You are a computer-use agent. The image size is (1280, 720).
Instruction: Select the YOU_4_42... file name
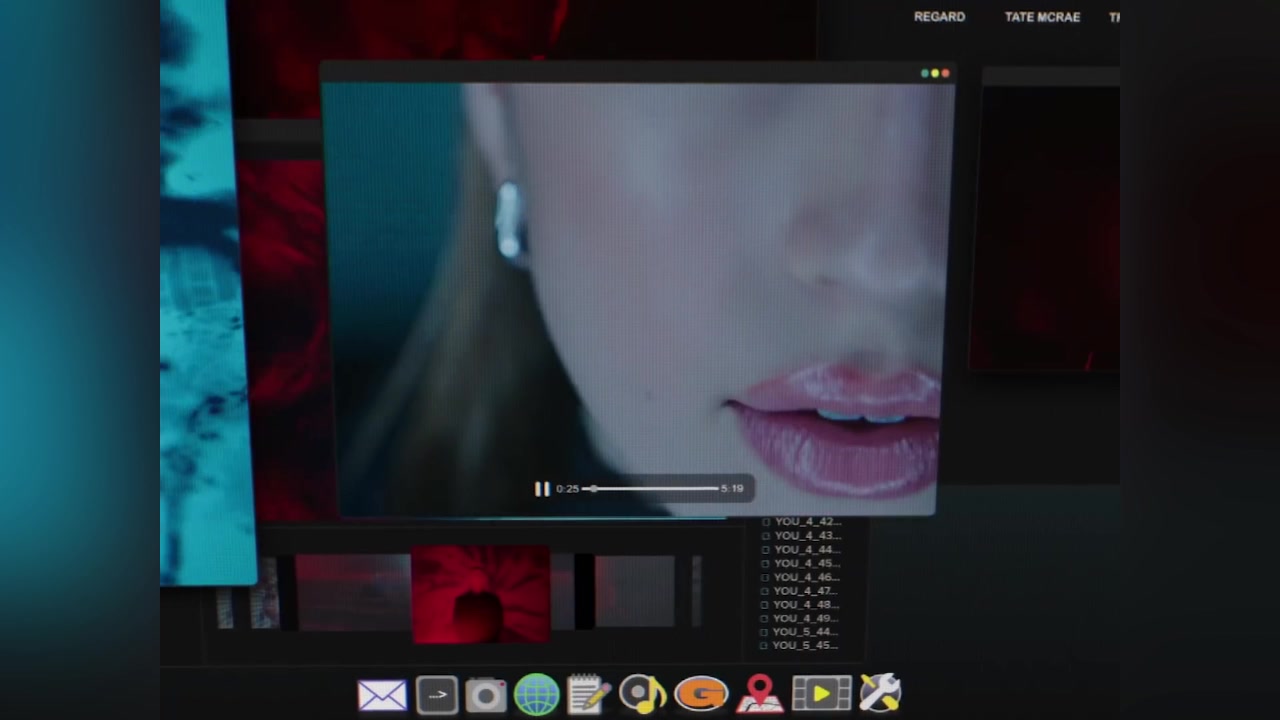click(x=808, y=522)
